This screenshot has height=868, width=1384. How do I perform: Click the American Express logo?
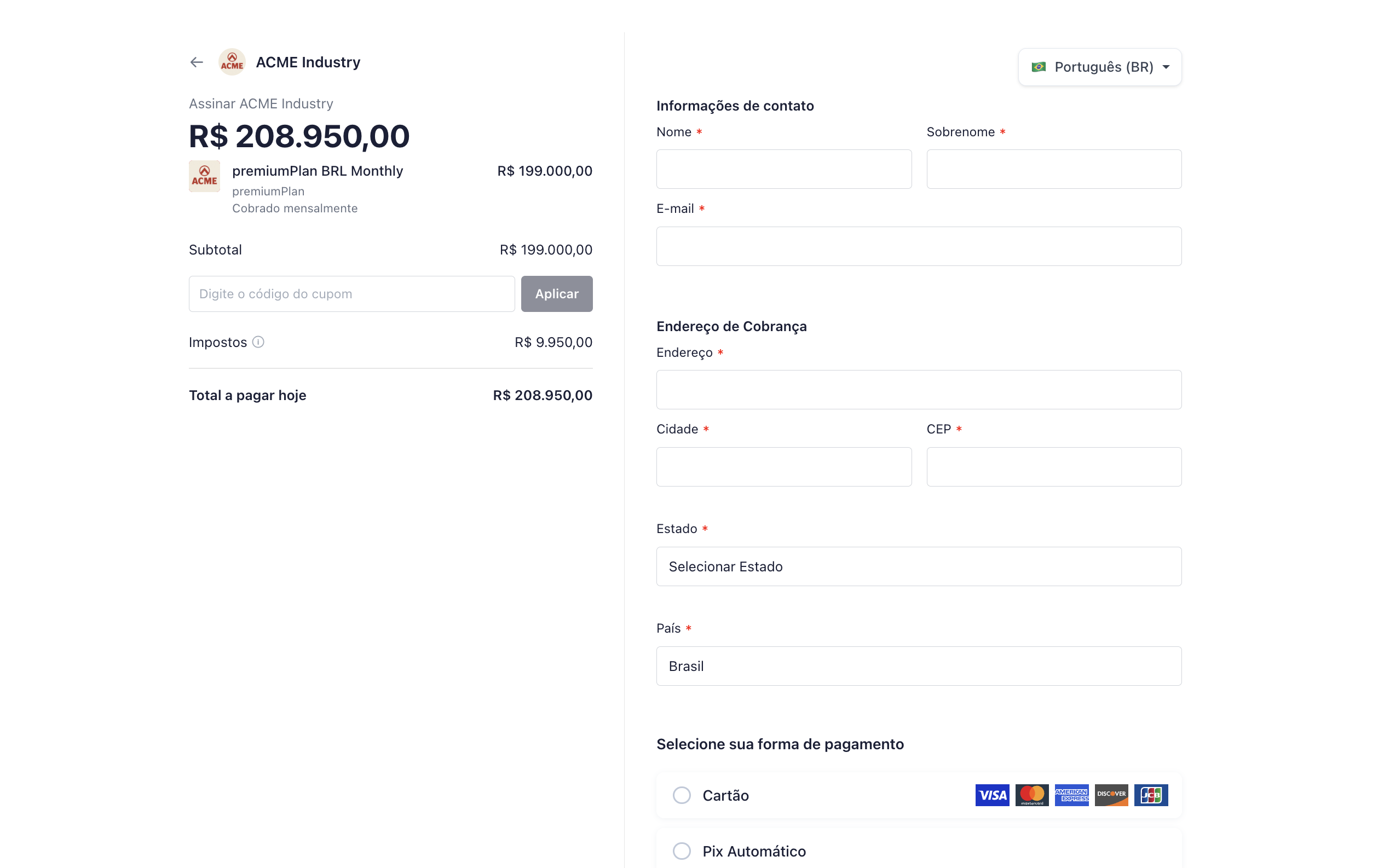coord(1071,795)
